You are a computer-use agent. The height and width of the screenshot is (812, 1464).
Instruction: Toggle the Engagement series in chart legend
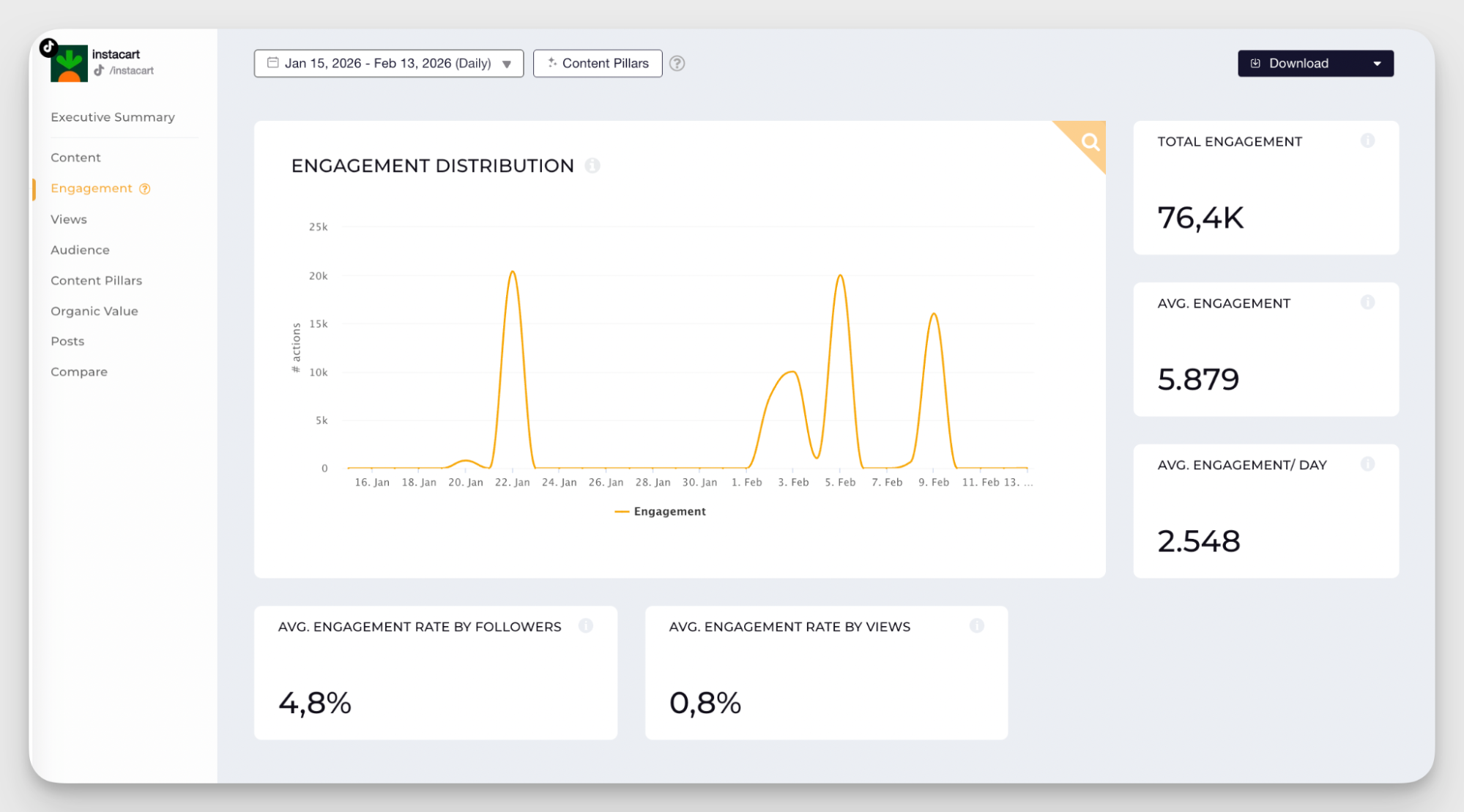tap(660, 511)
